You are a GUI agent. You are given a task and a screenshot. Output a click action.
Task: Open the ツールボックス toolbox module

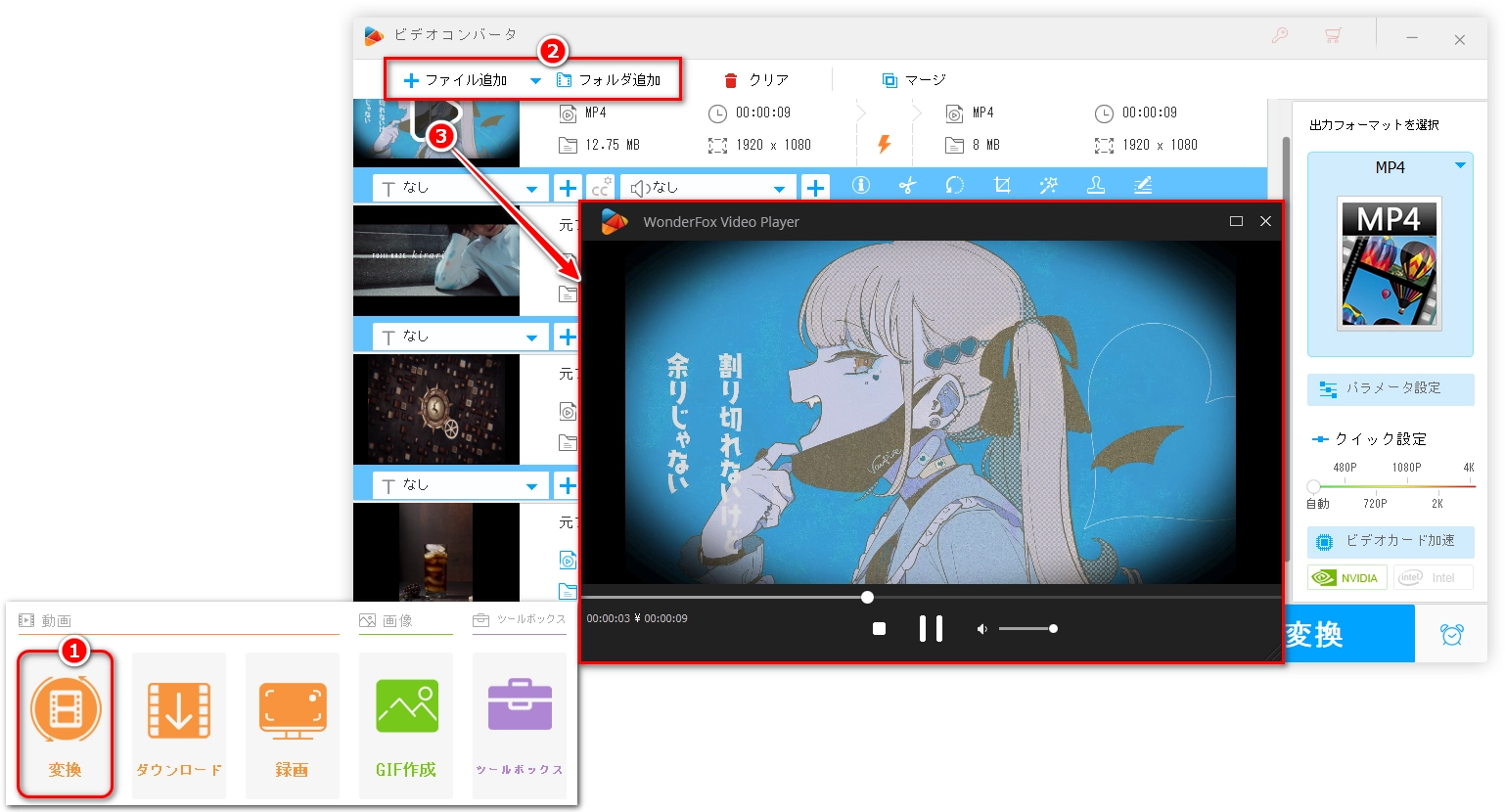[520, 725]
